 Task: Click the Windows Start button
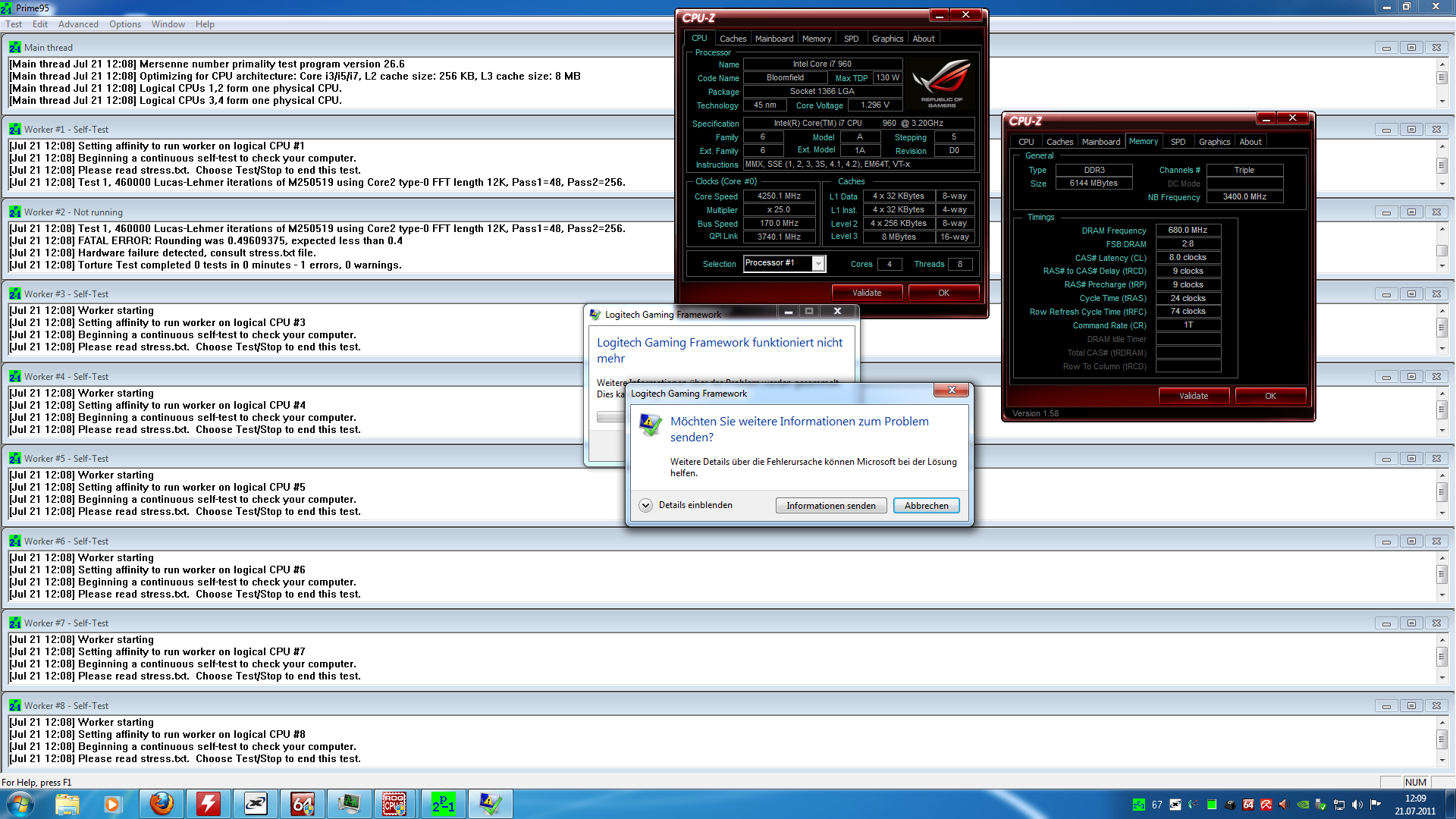pyautogui.click(x=20, y=804)
